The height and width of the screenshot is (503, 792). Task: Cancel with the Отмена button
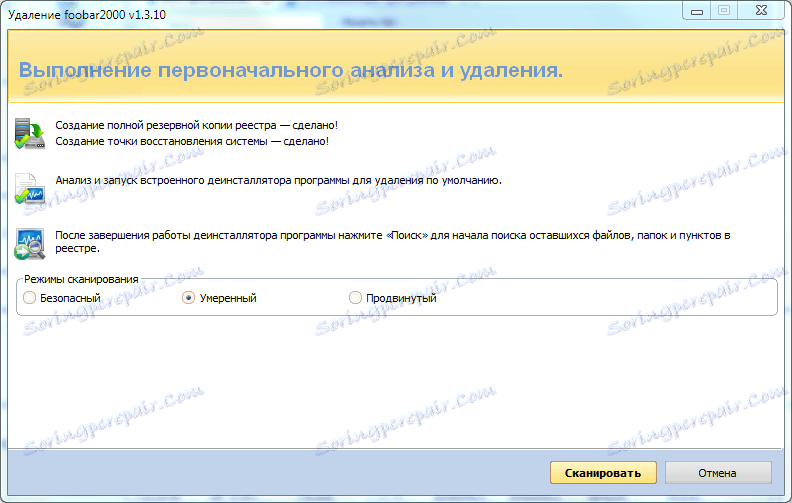pyautogui.click(x=718, y=473)
